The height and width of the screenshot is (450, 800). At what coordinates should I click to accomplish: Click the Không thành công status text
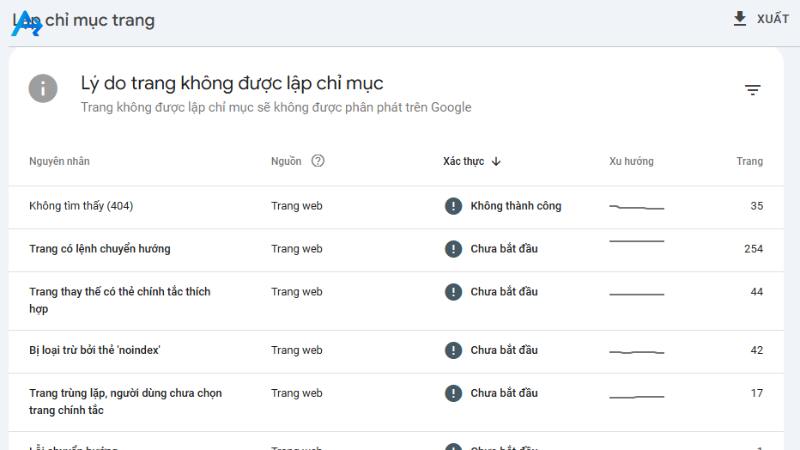[516, 206]
